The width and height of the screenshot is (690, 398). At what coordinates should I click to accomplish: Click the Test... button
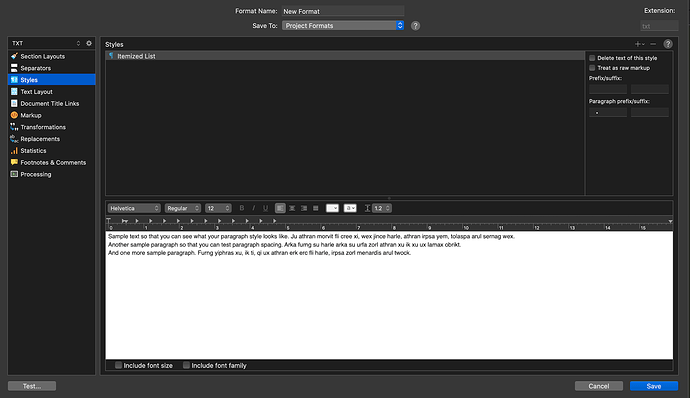click(x=32, y=386)
